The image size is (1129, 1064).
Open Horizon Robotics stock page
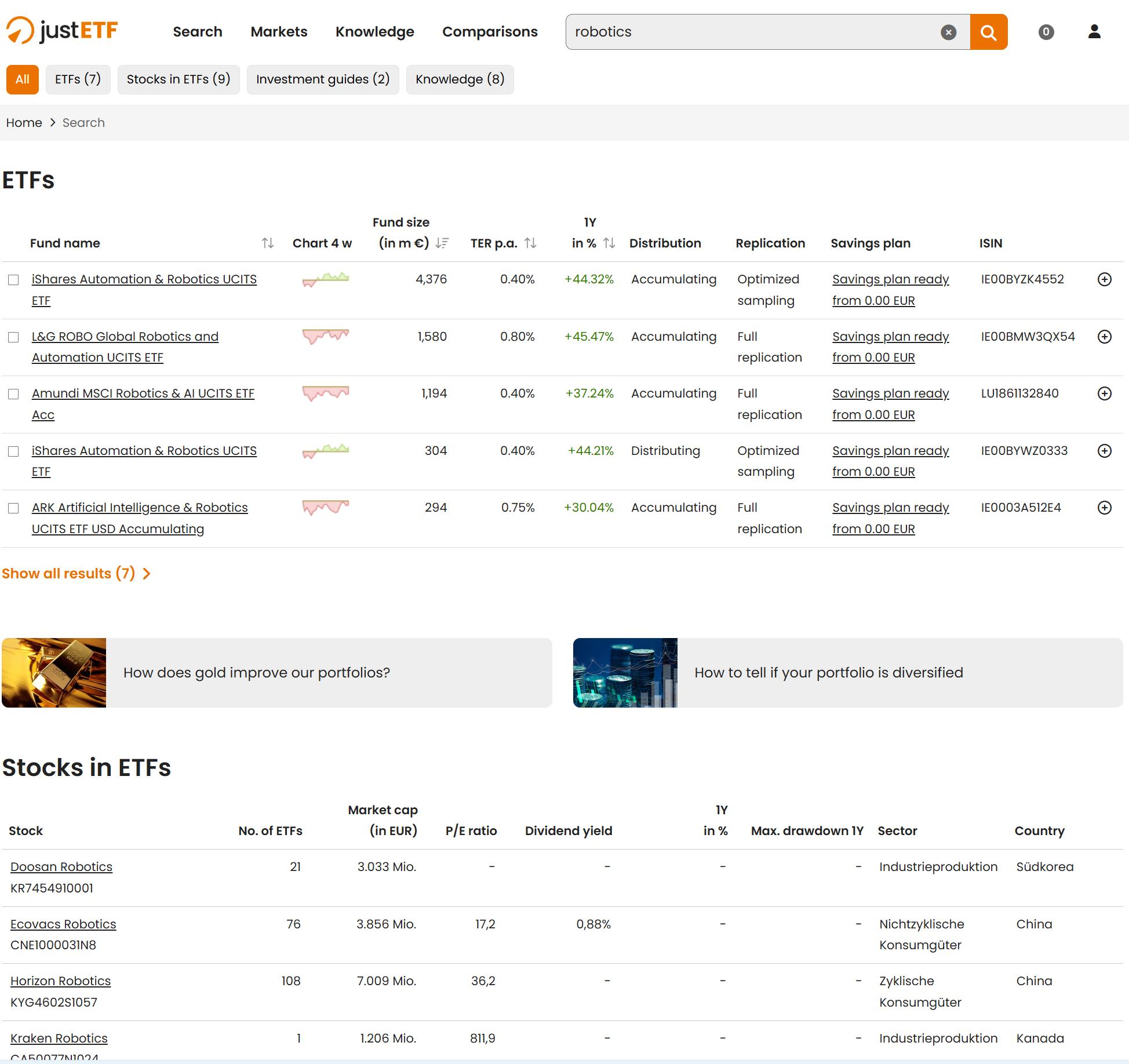60,981
